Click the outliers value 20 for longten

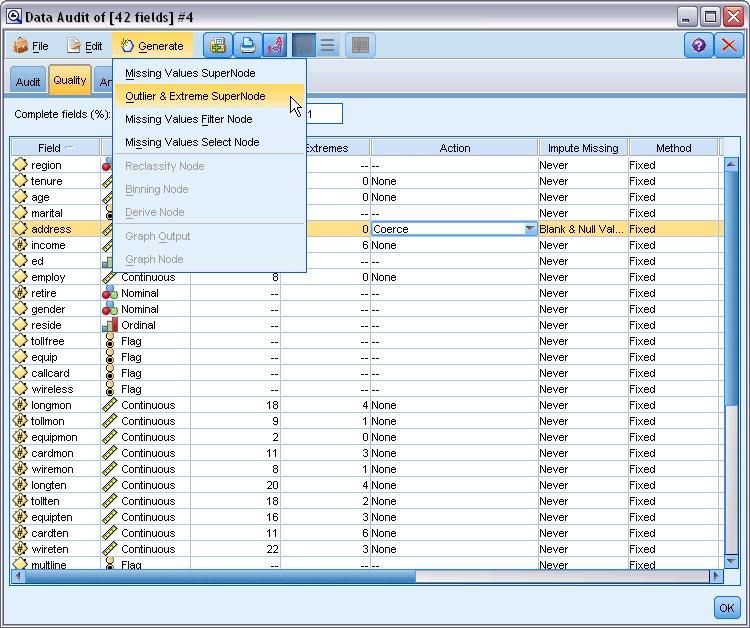[x=272, y=485]
